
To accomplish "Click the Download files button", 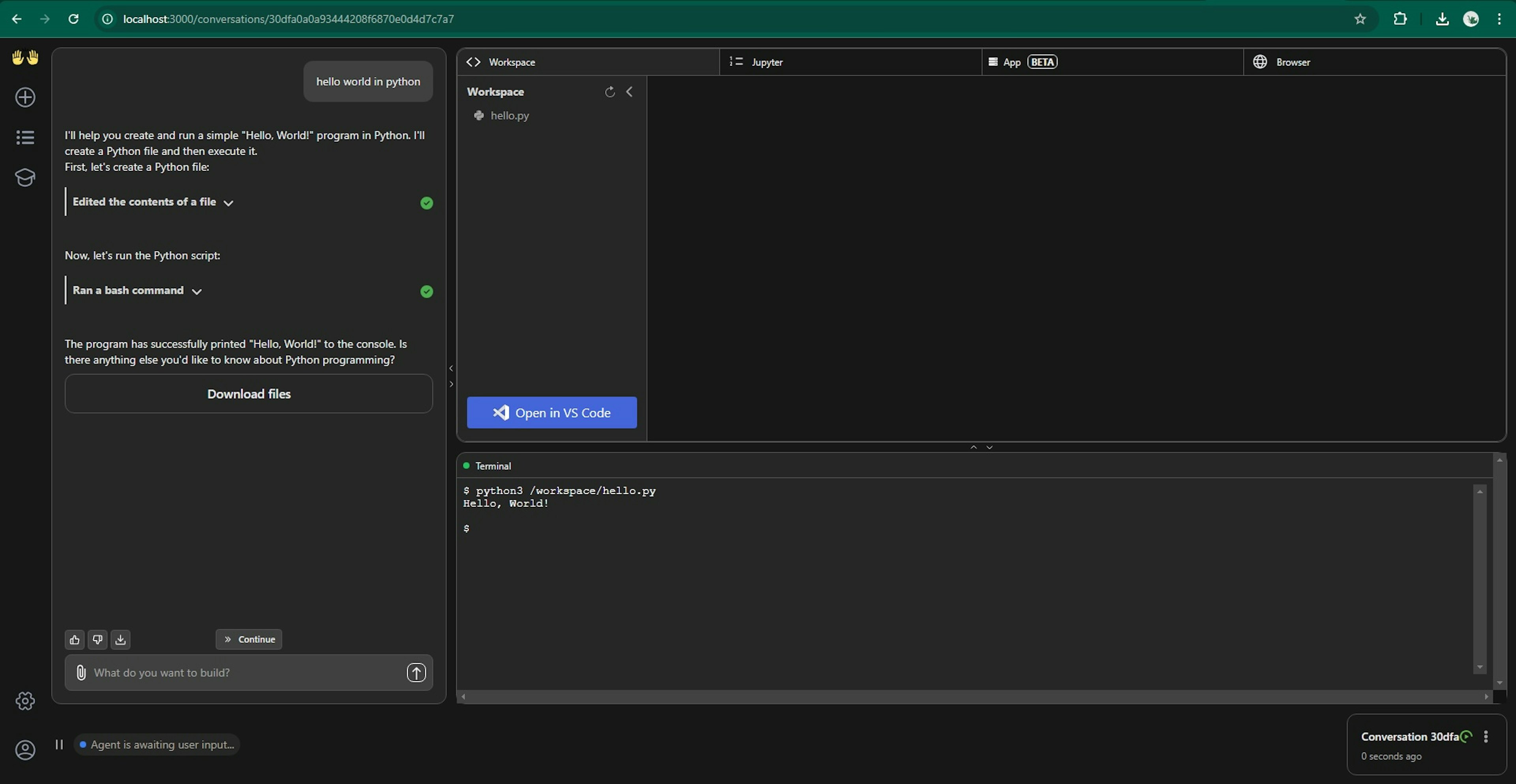I will pyautogui.click(x=249, y=394).
